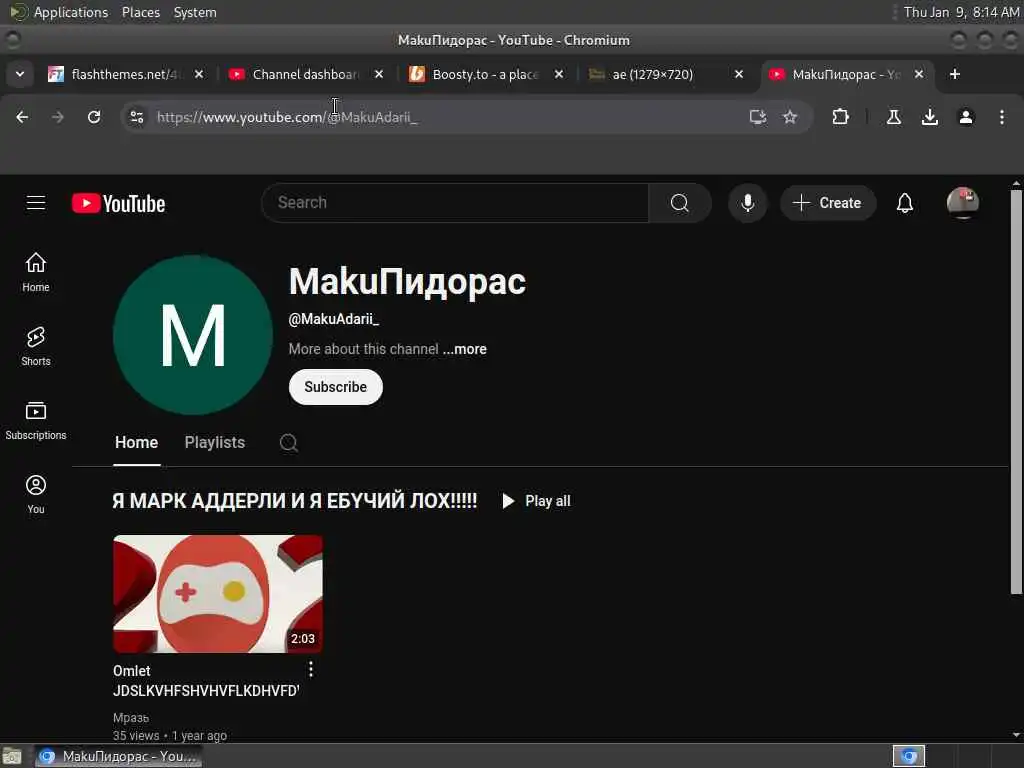Select the channel Home tab
The height and width of the screenshot is (768, 1024).
coord(136,443)
